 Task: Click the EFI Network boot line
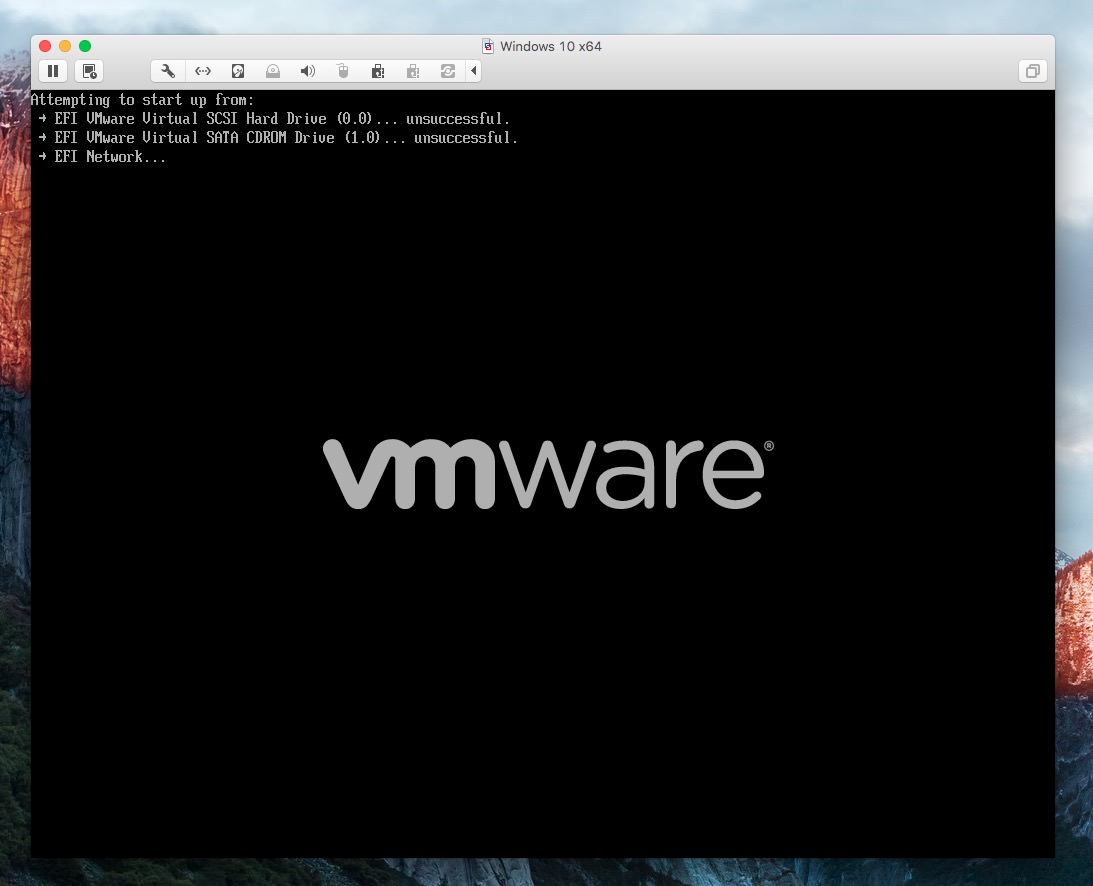click(110, 157)
